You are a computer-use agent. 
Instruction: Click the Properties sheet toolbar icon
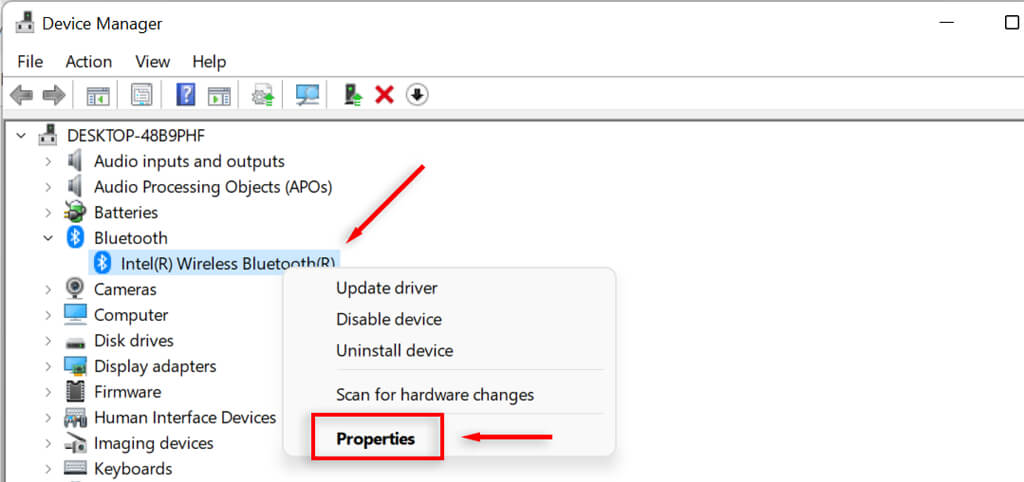point(142,95)
